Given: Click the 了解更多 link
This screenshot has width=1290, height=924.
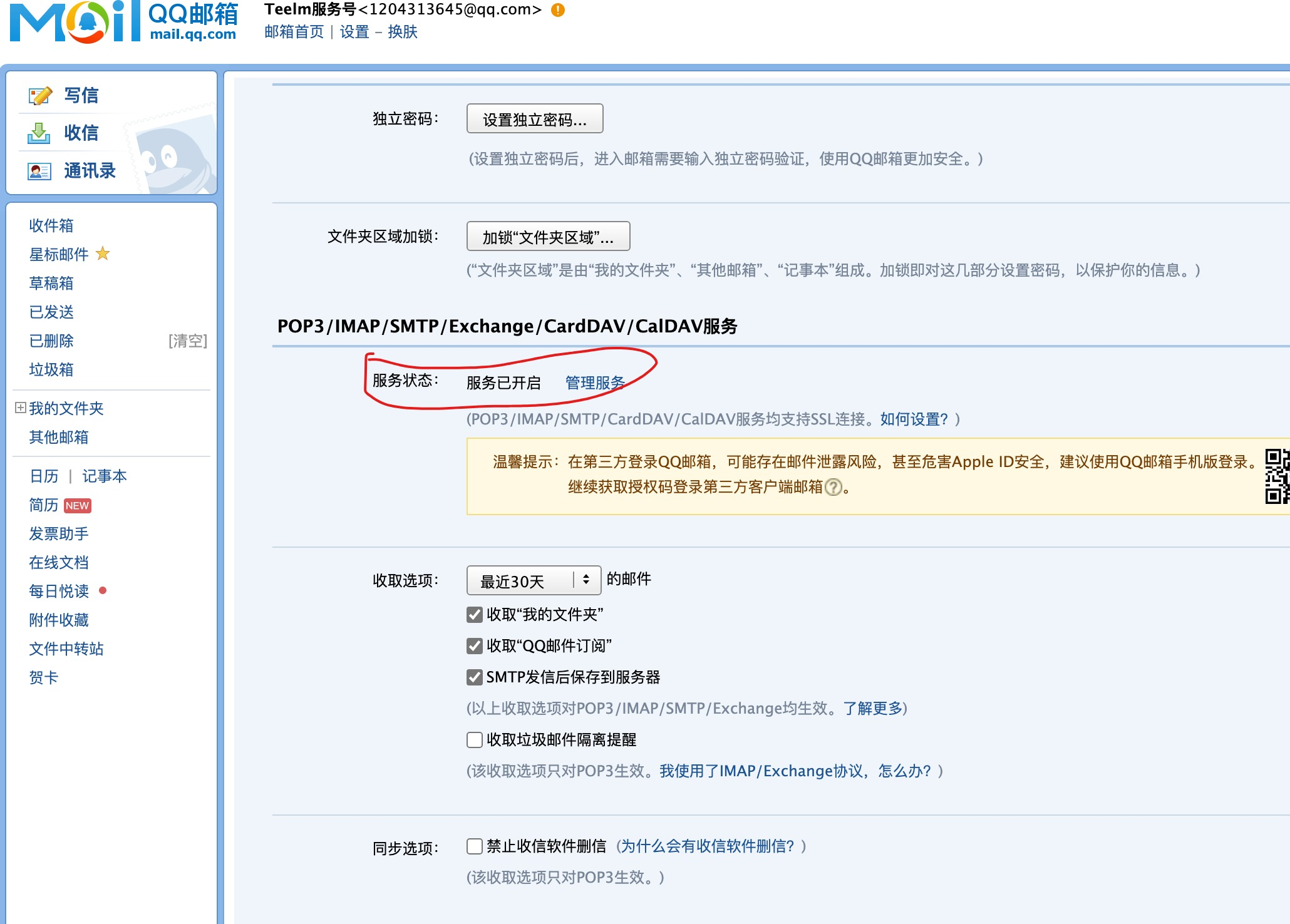Looking at the screenshot, I should (873, 708).
